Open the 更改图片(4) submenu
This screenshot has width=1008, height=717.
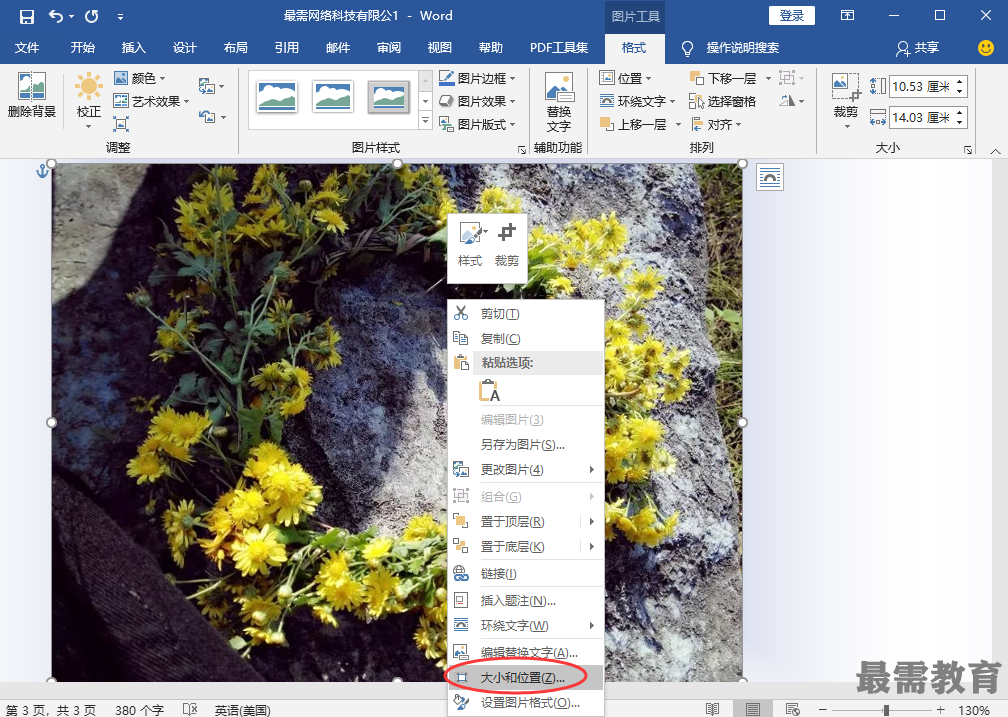pos(526,470)
